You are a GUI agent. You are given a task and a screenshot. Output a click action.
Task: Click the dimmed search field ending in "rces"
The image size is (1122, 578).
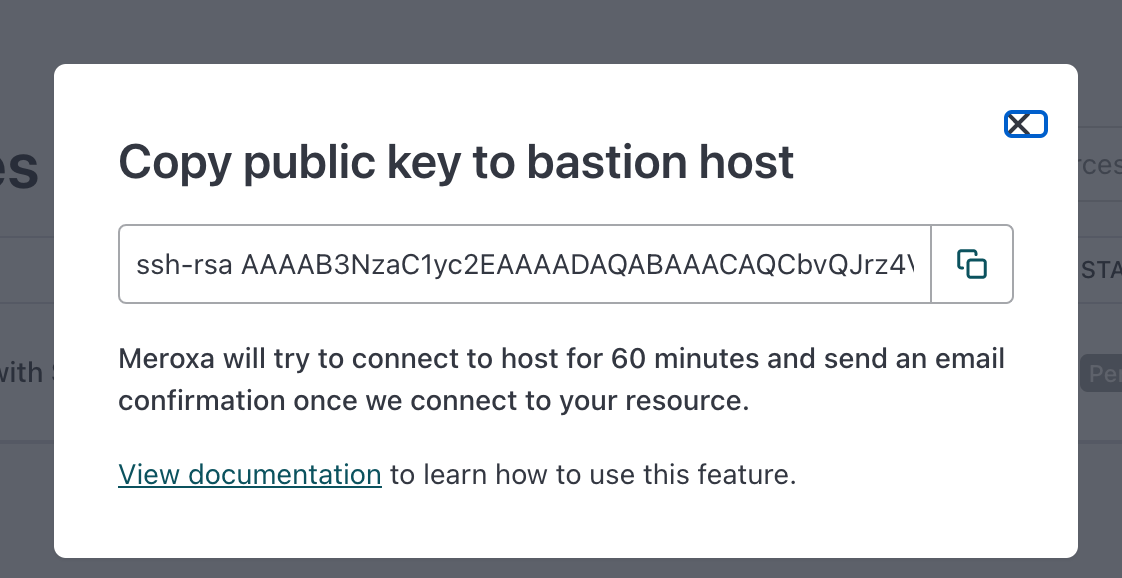click(1100, 165)
